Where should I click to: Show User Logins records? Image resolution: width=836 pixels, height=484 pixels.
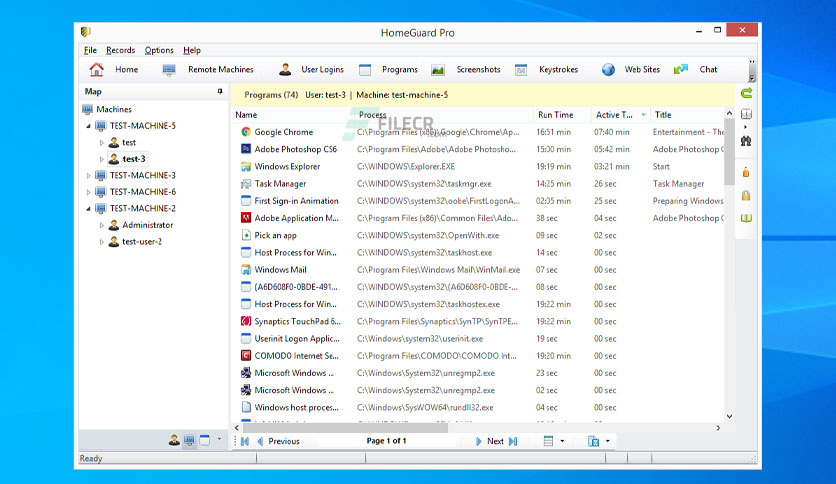(311, 69)
